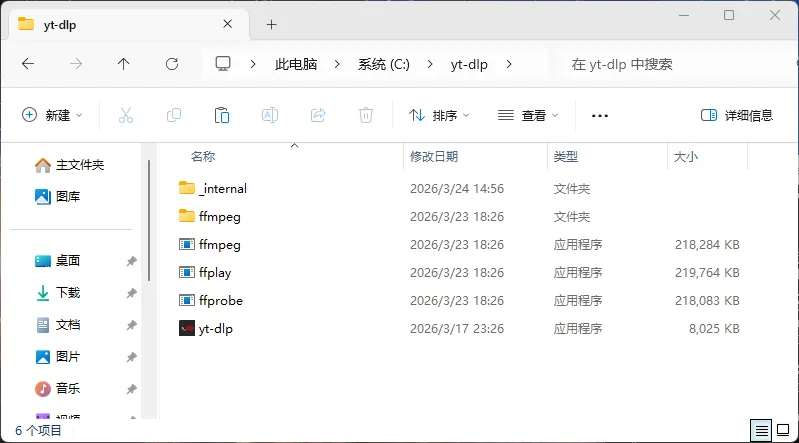Image resolution: width=799 pixels, height=443 pixels.
Task: Click 此电脑 in the breadcrumb
Action: [296, 64]
